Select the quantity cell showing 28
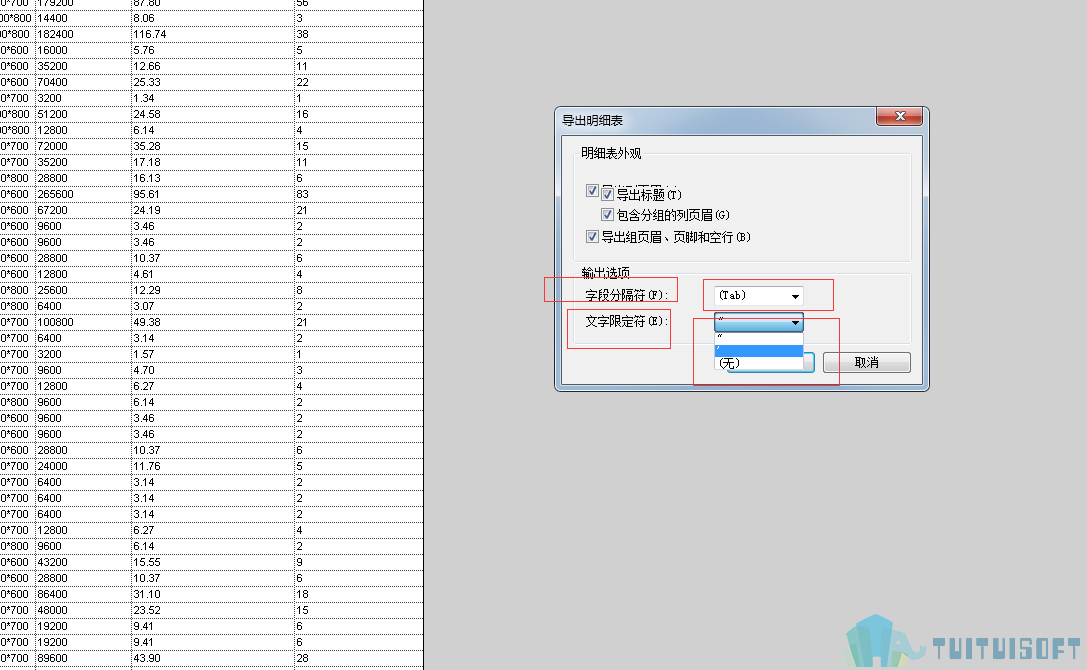This screenshot has width=1087, height=670. (x=358, y=658)
